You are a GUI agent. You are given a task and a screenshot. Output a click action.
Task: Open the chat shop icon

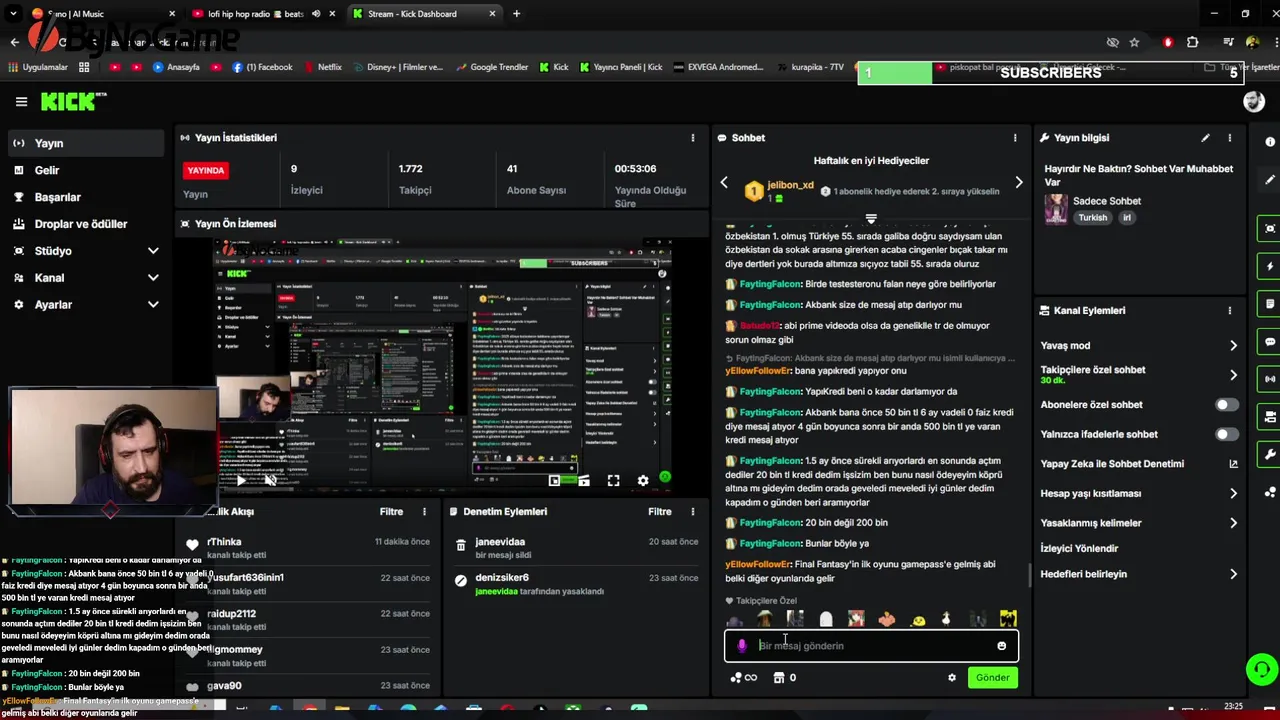(779, 678)
